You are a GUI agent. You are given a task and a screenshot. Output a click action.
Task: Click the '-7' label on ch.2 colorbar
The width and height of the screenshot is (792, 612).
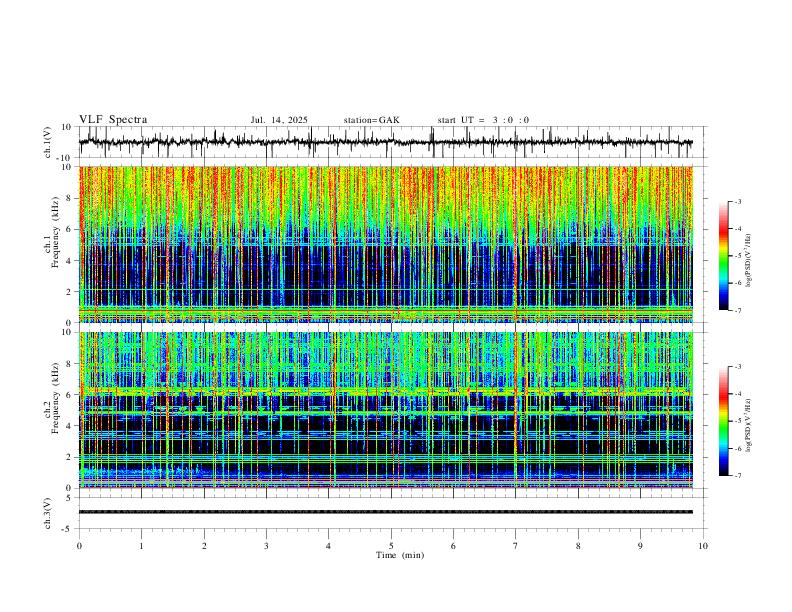(x=737, y=475)
